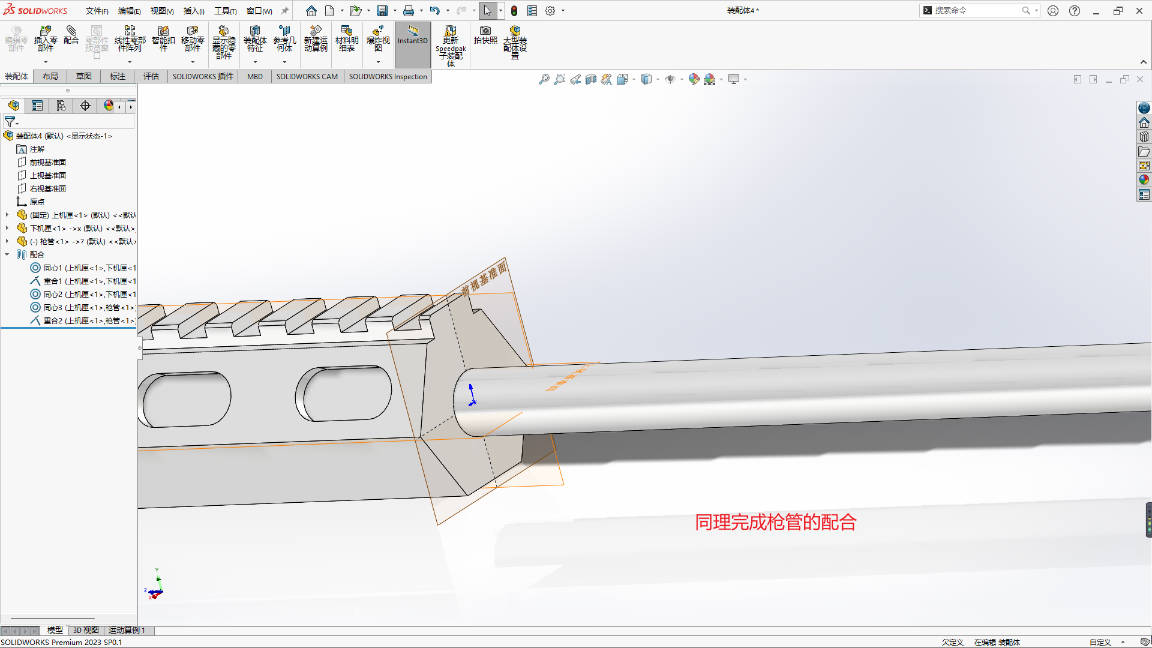The height and width of the screenshot is (648, 1152).
Task: Open Bill of Materials (材料明细表) tool
Action: pyautogui.click(x=346, y=37)
